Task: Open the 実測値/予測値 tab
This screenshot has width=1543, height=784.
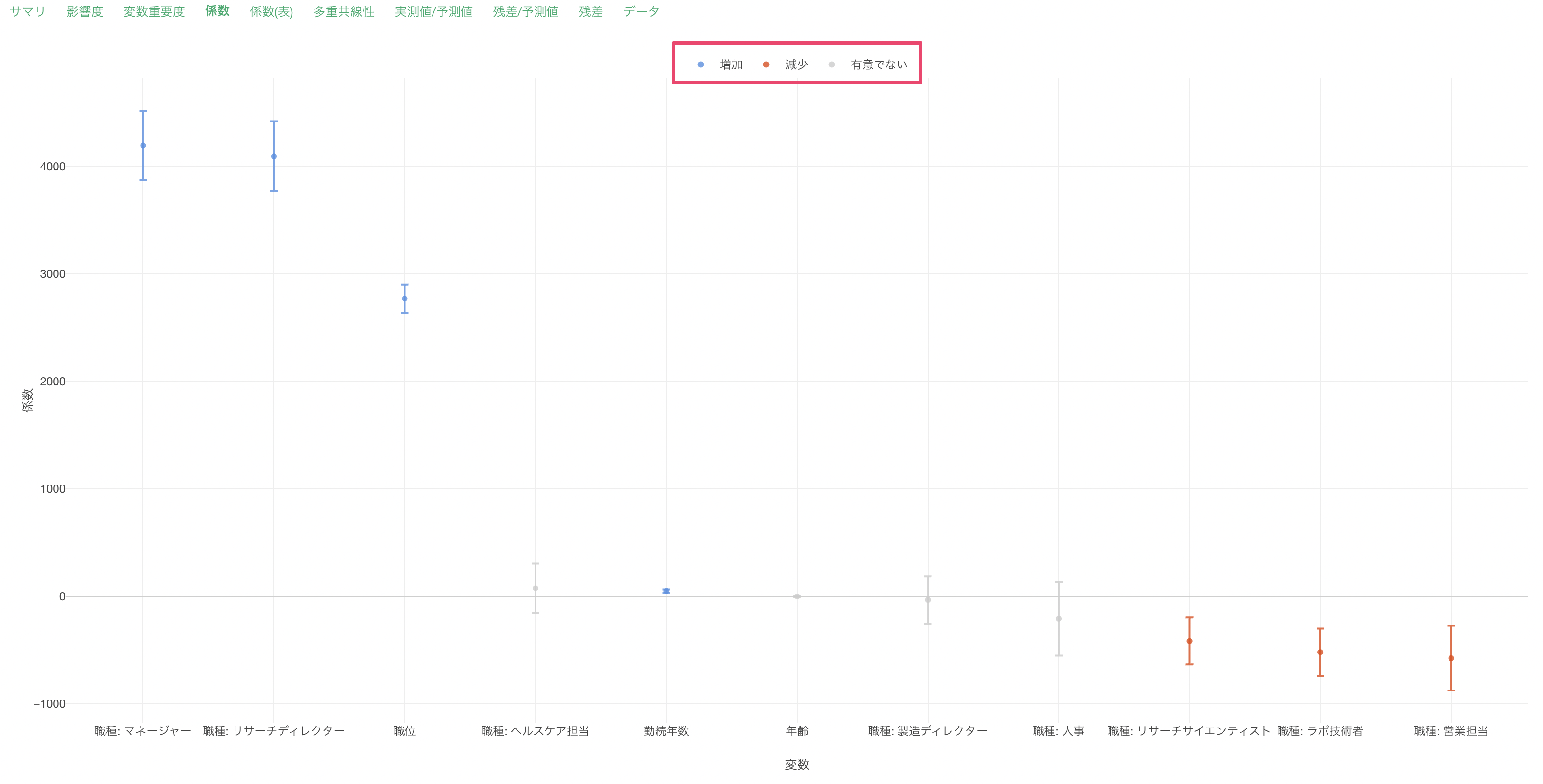Action: [433, 11]
